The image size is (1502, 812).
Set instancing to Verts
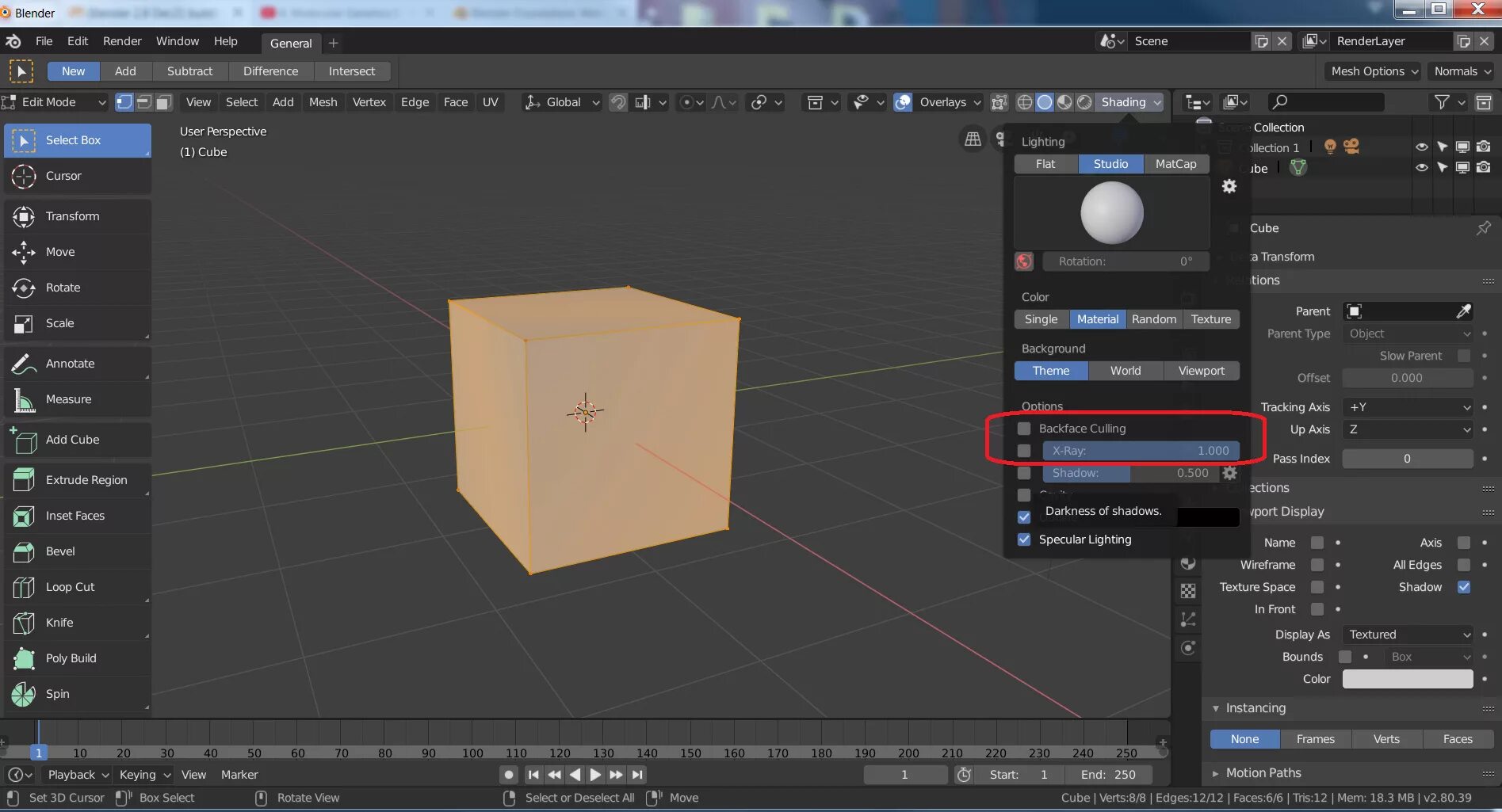pos(1386,739)
